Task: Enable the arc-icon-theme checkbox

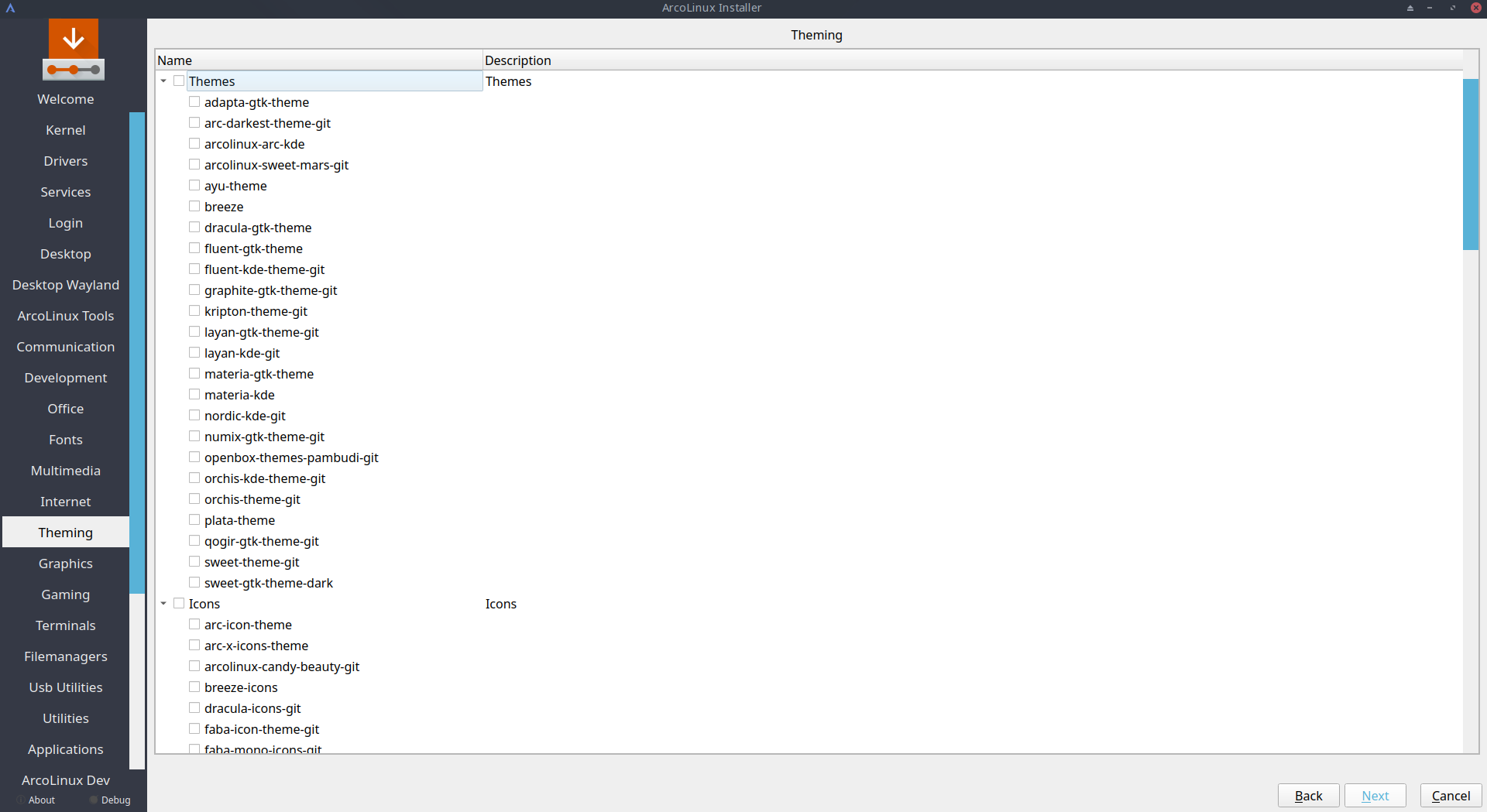Action: pos(194,624)
